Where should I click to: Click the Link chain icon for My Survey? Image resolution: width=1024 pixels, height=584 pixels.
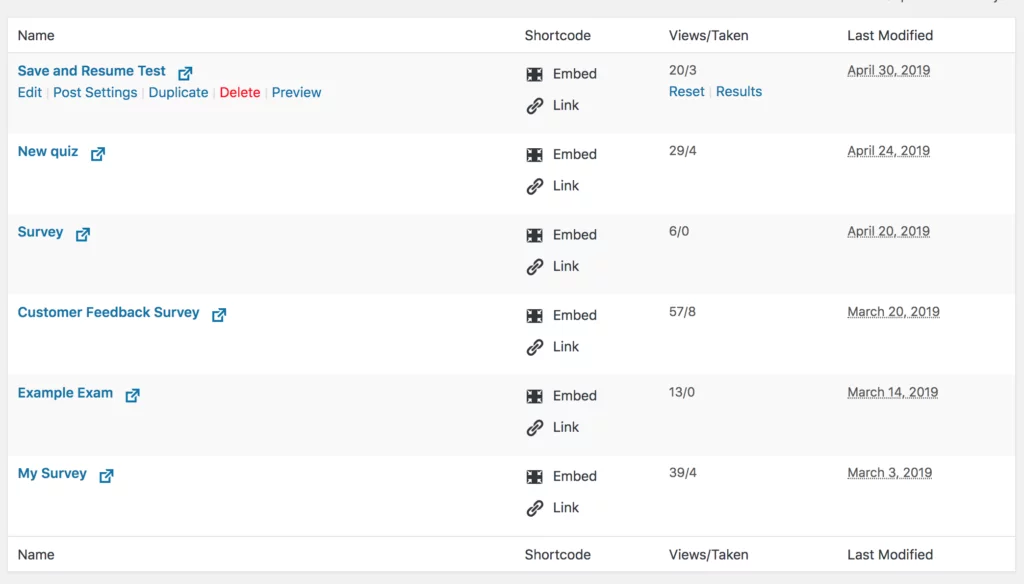(x=535, y=508)
